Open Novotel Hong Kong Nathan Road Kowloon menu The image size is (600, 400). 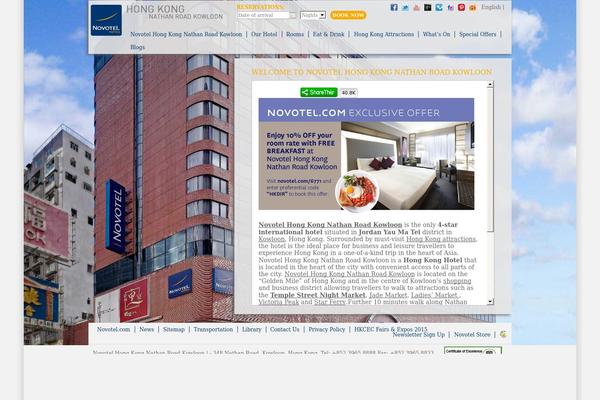186,34
